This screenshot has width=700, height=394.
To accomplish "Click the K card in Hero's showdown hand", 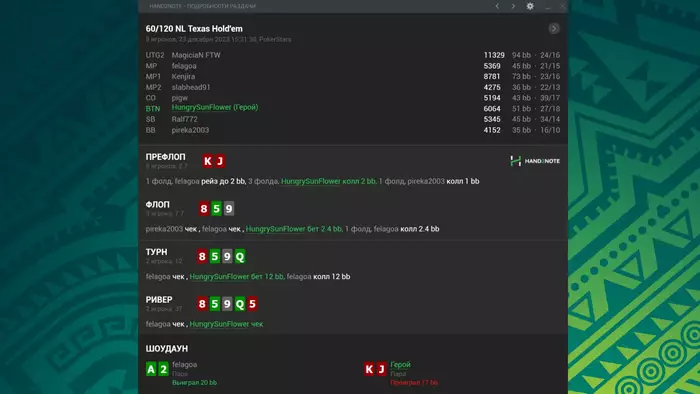I will click(369, 369).
